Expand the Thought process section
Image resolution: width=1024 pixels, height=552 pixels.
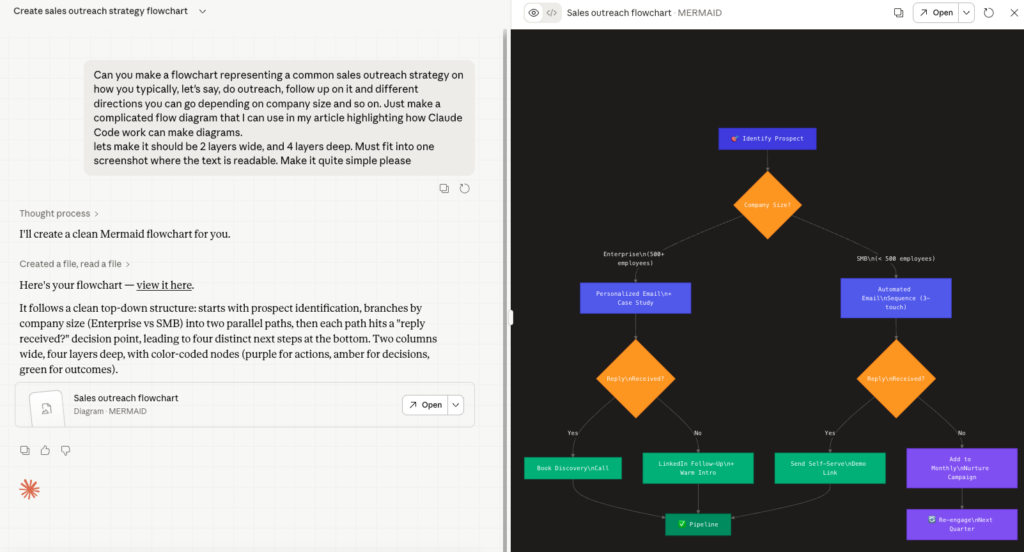click(x=60, y=213)
